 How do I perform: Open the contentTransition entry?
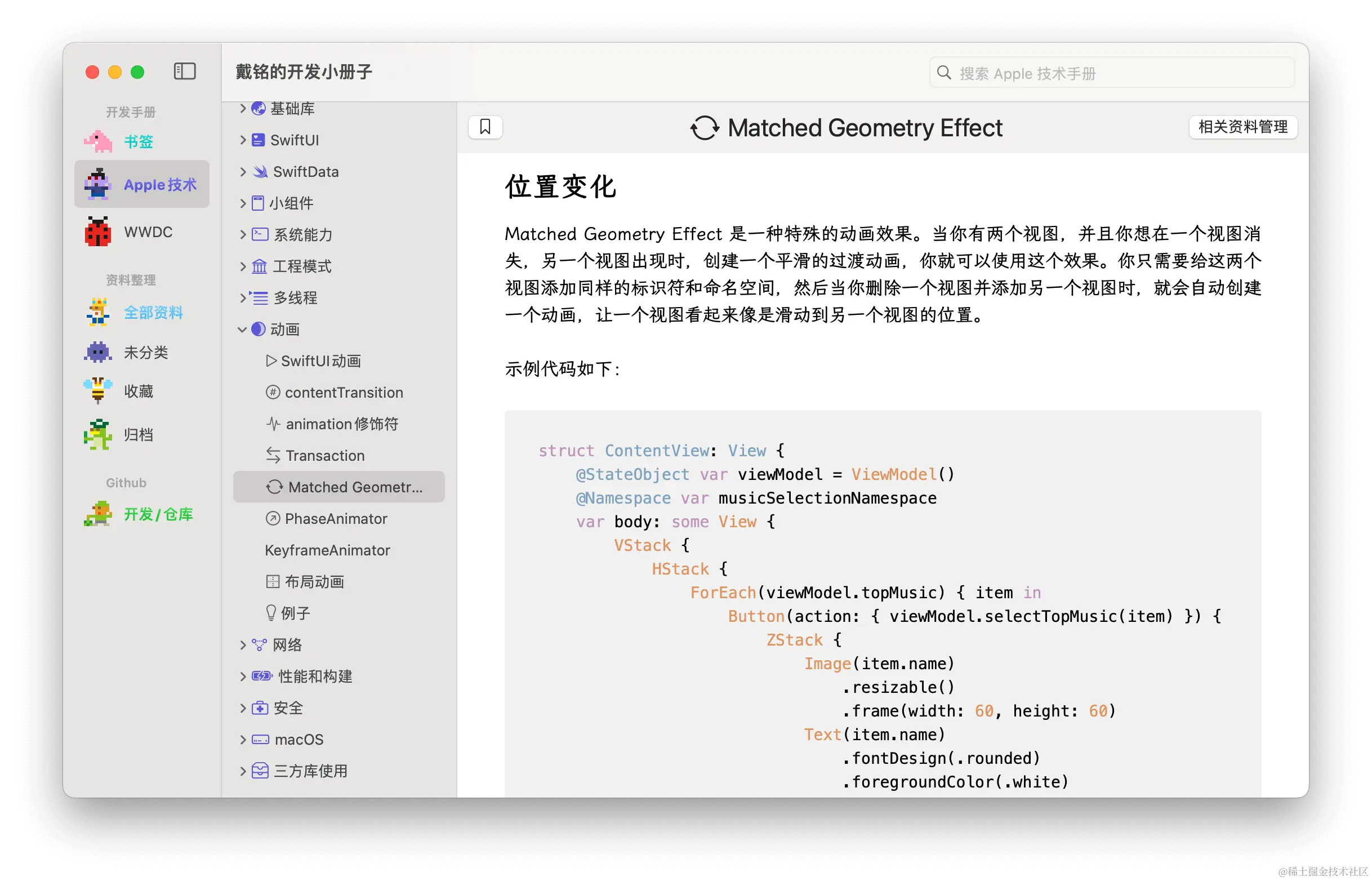[x=343, y=393]
